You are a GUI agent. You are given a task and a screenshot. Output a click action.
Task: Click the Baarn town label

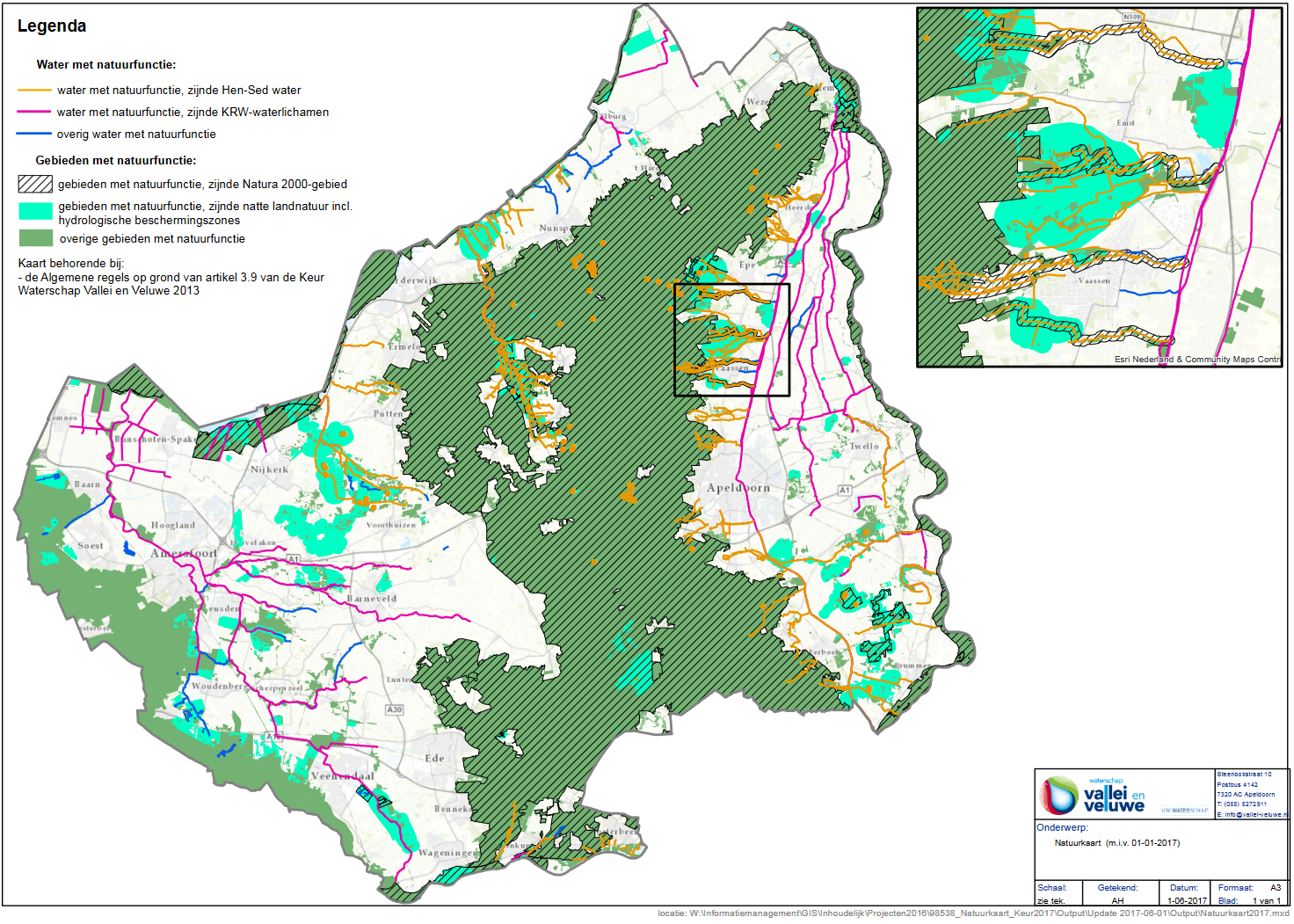coord(87,484)
